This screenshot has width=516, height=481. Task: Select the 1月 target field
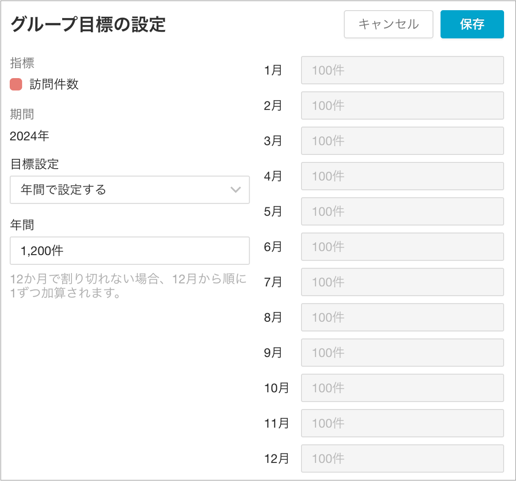402,70
